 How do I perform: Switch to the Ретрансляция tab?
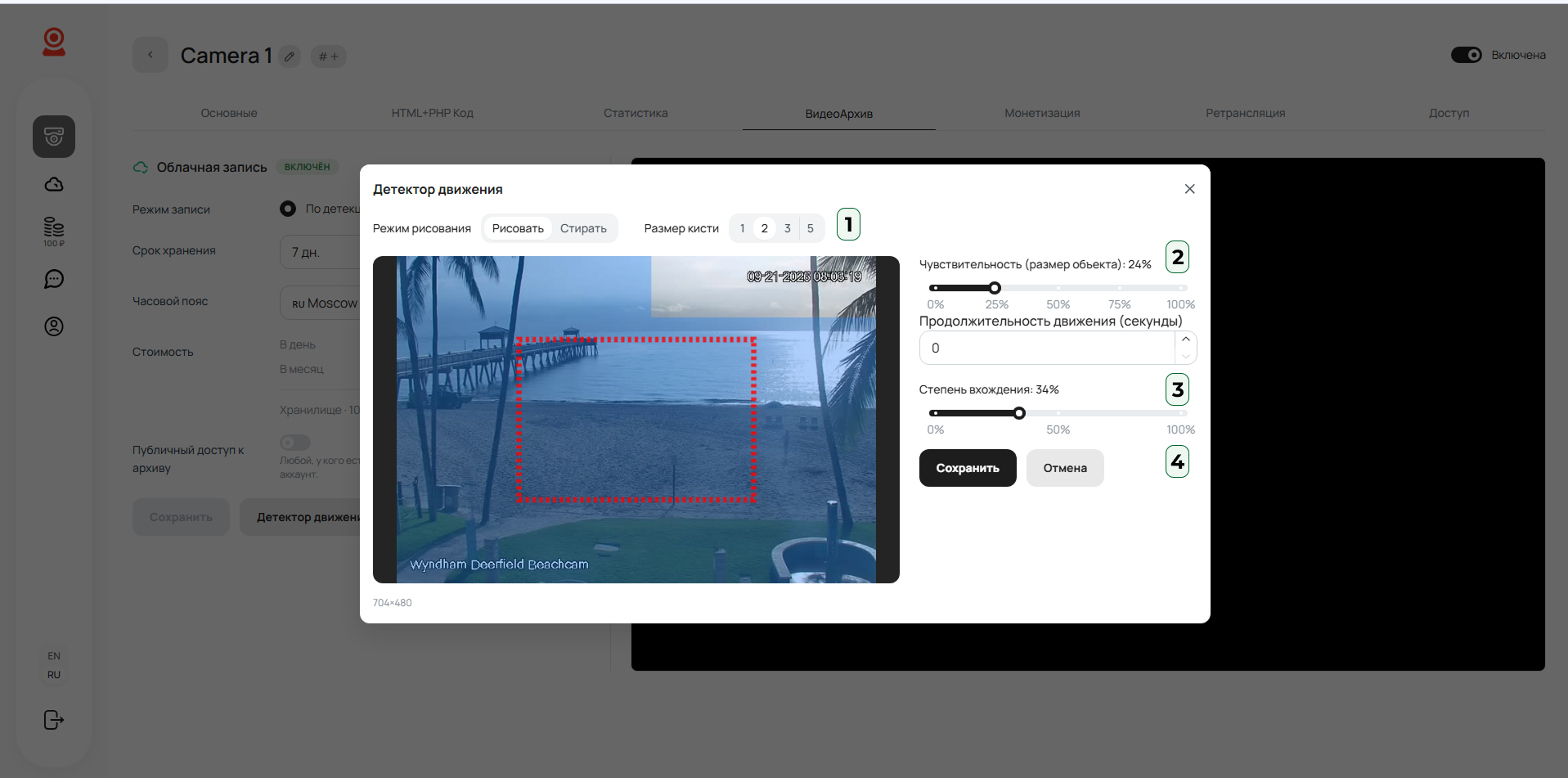pos(1246,113)
